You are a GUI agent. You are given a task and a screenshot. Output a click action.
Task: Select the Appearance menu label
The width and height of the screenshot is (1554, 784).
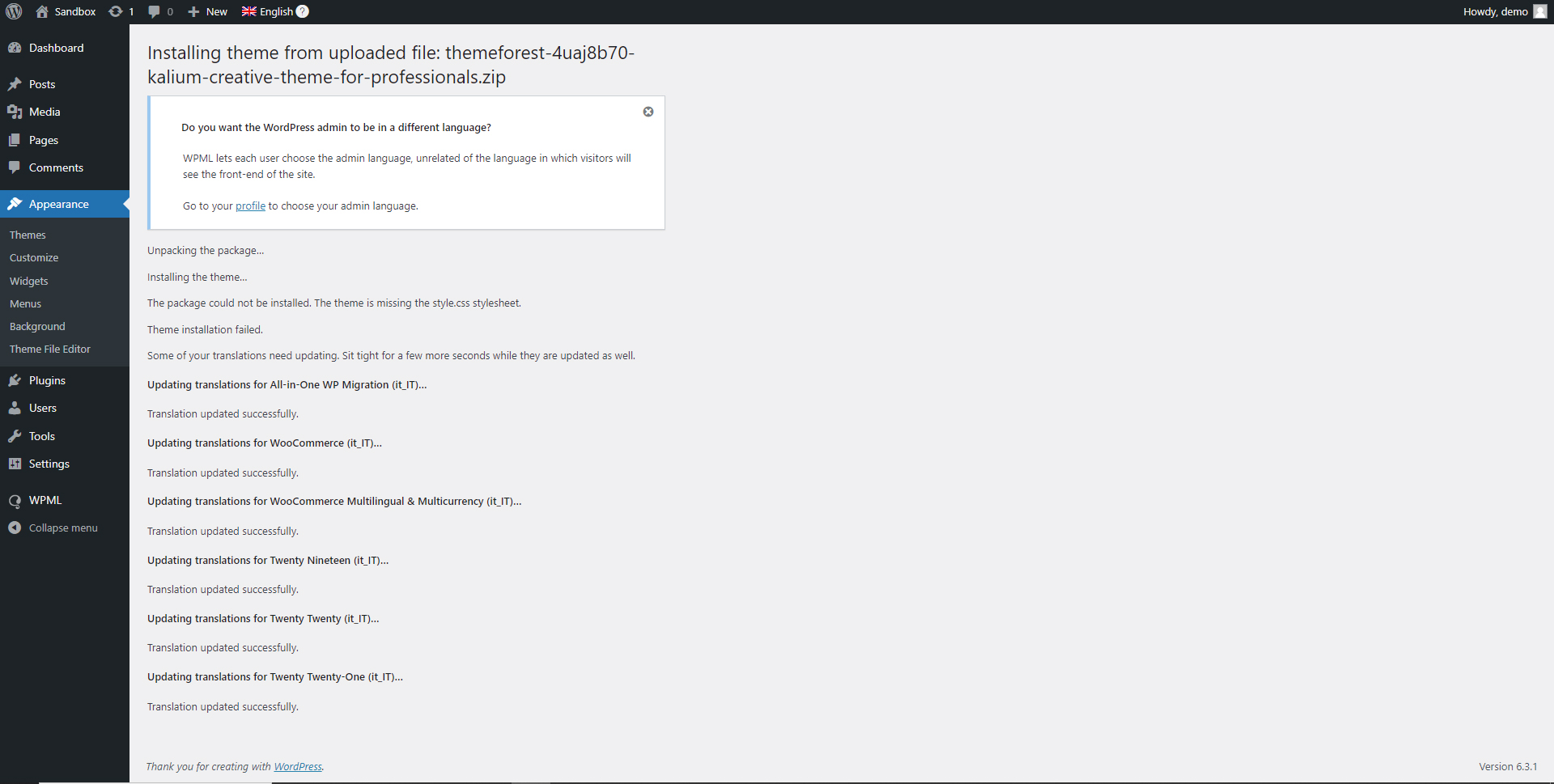[59, 204]
